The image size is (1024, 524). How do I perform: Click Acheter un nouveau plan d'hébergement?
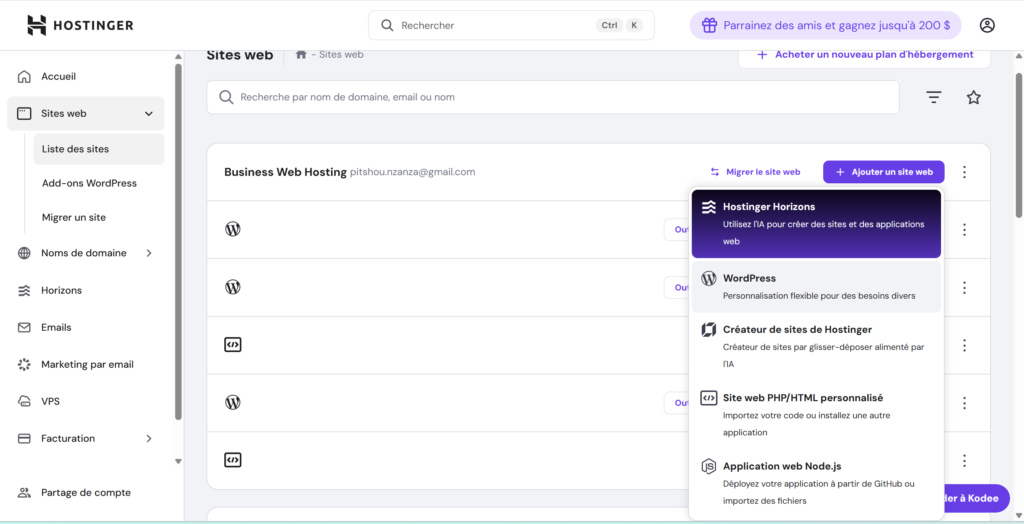(x=864, y=55)
